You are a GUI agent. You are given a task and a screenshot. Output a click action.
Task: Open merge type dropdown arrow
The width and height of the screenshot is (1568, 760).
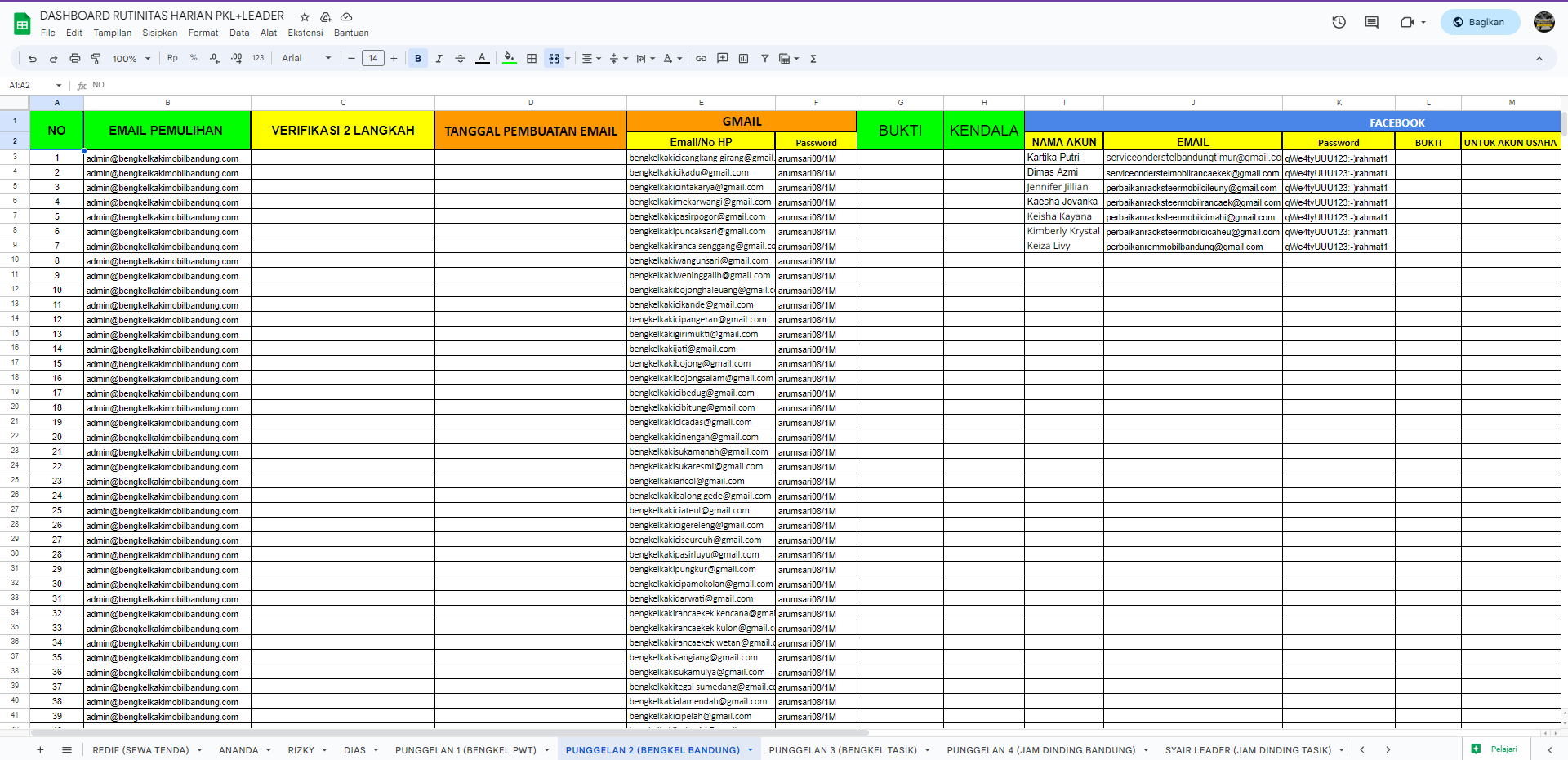[568, 58]
